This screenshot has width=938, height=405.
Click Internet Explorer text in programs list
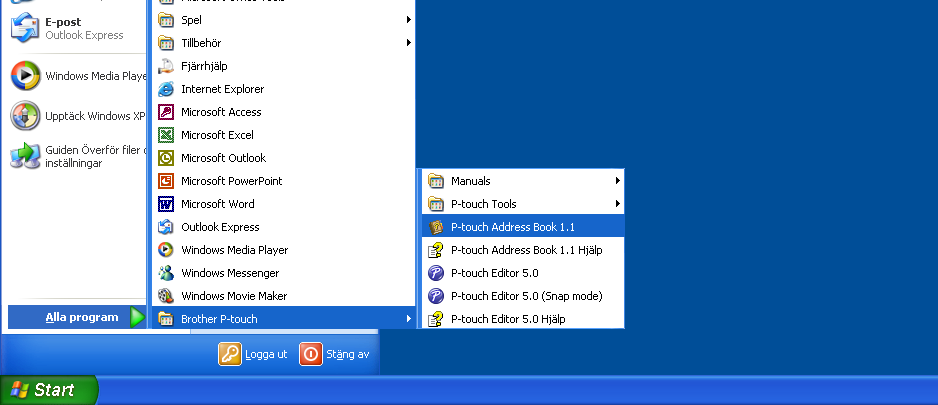point(223,89)
